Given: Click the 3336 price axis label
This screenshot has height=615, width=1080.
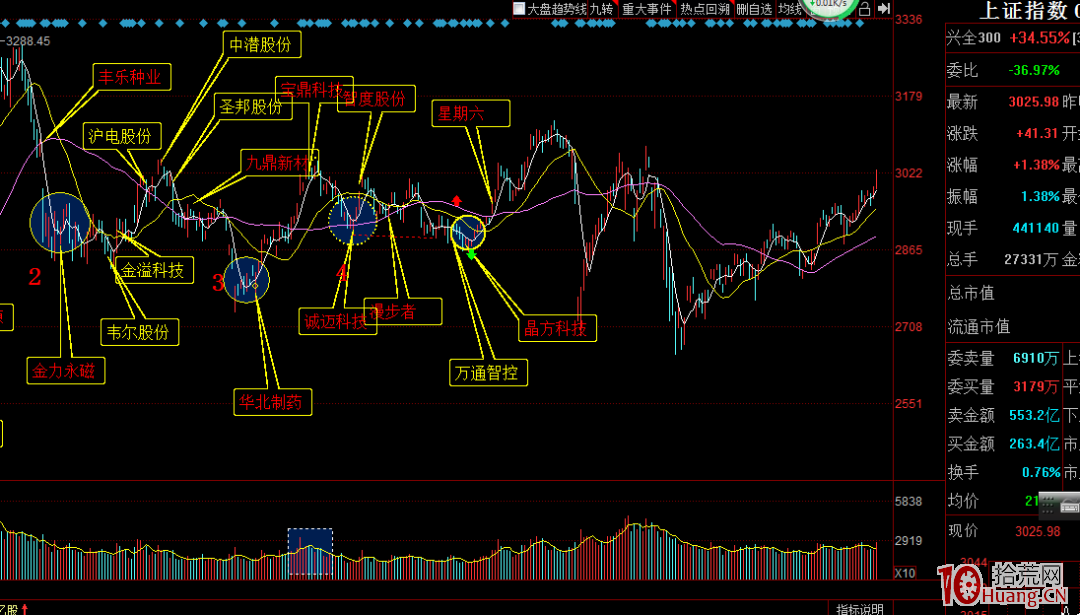Looking at the screenshot, I should point(908,19).
